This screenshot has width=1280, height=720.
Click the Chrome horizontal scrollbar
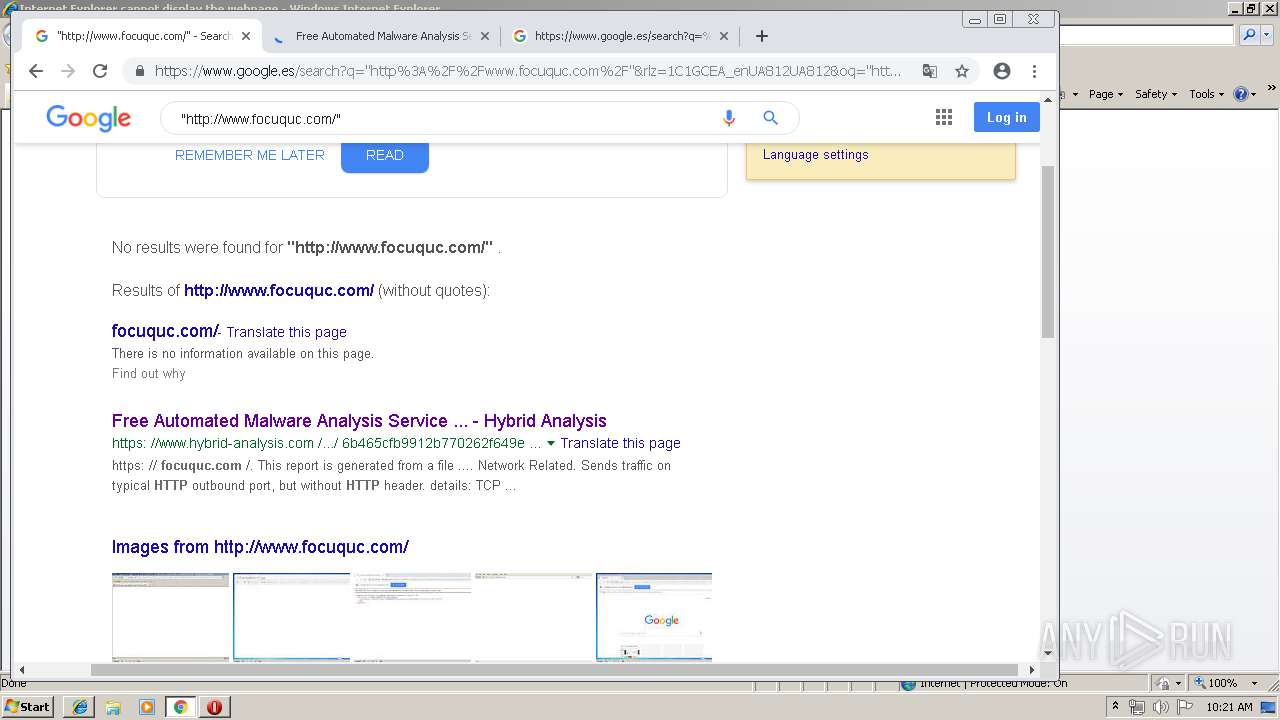click(x=555, y=670)
